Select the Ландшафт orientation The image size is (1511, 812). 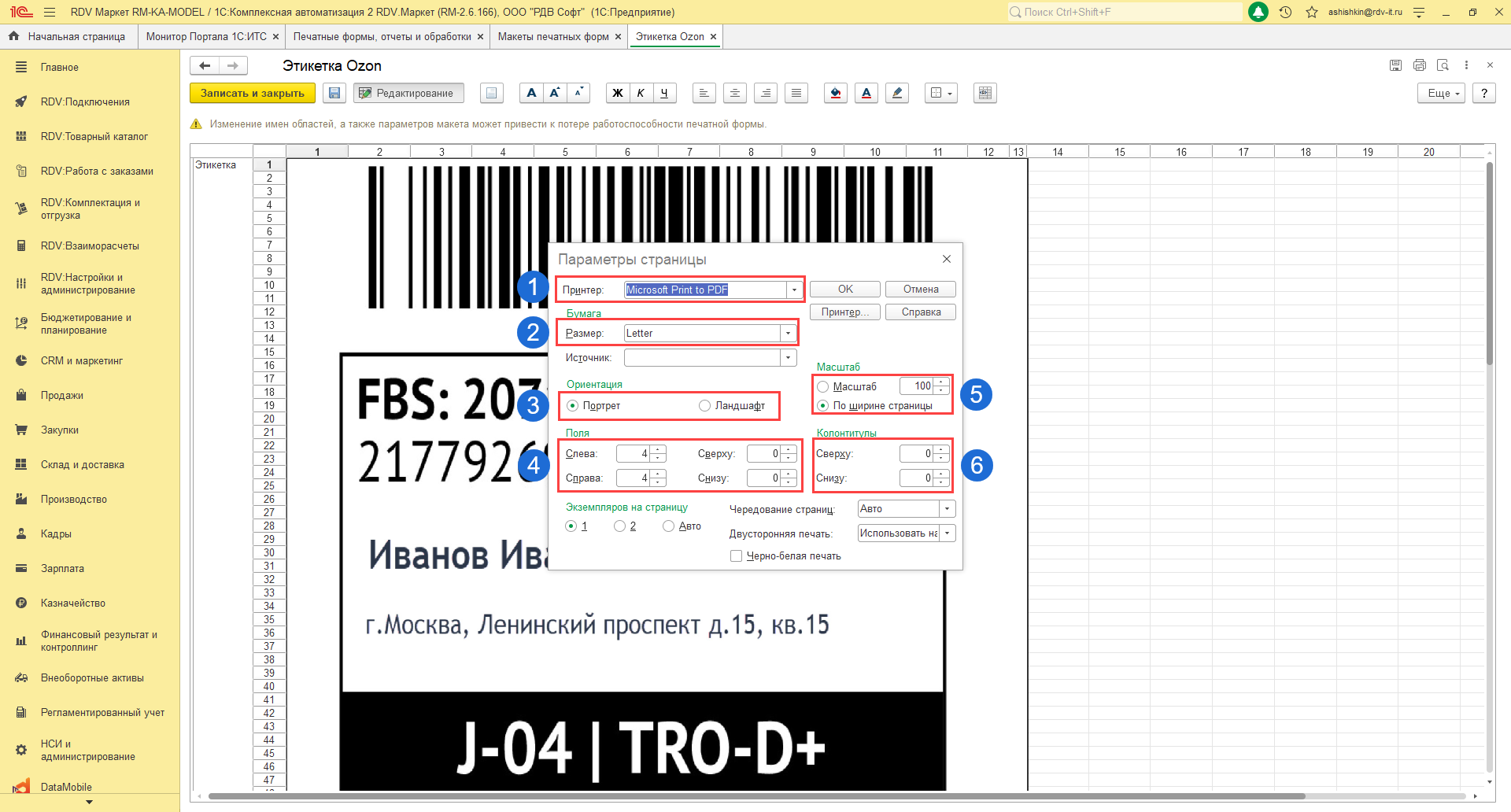(x=705, y=406)
